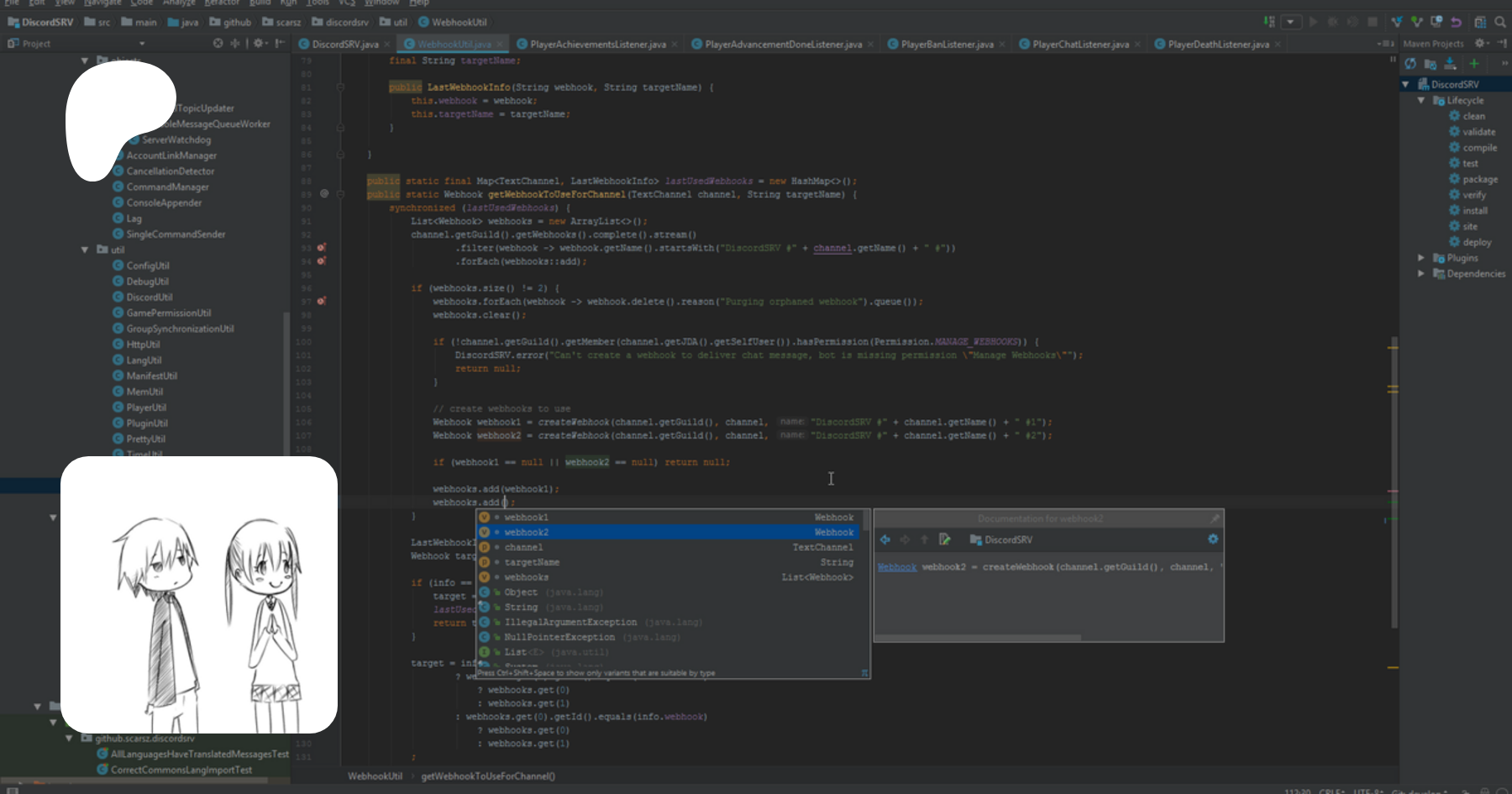The height and width of the screenshot is (794, 1512).
Task: Toggle the breakpoint marker beside the filter line
Action: tap(322, 248)
